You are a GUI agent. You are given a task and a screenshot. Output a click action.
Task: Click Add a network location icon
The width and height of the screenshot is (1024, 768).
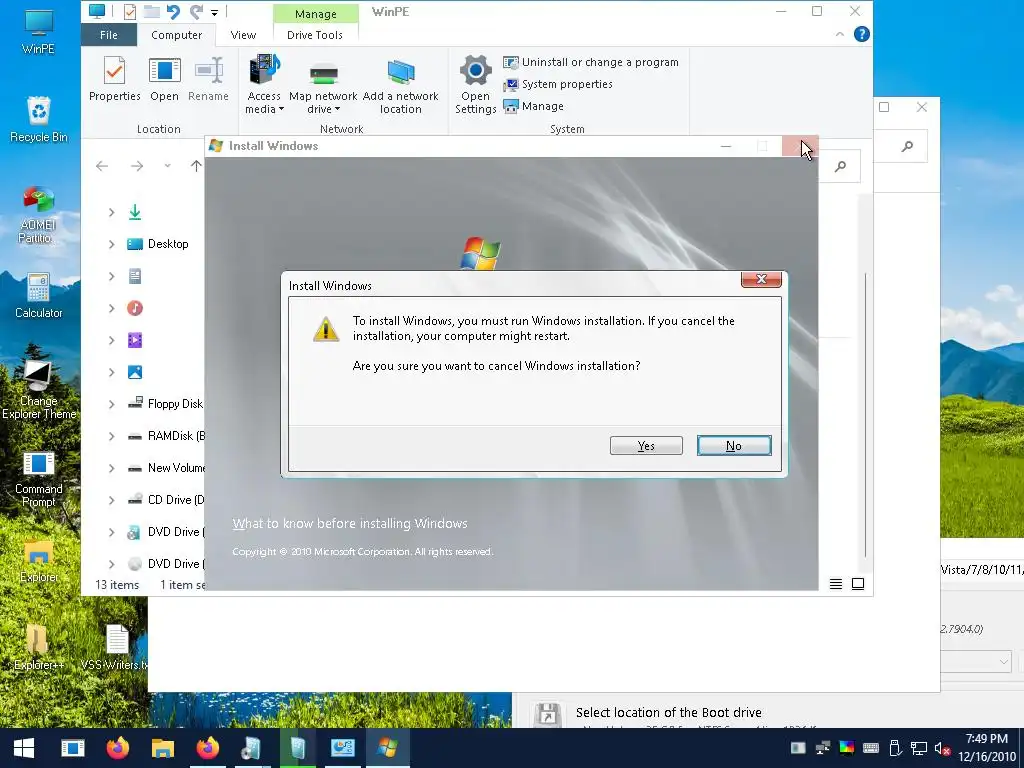tap(400, 84)
